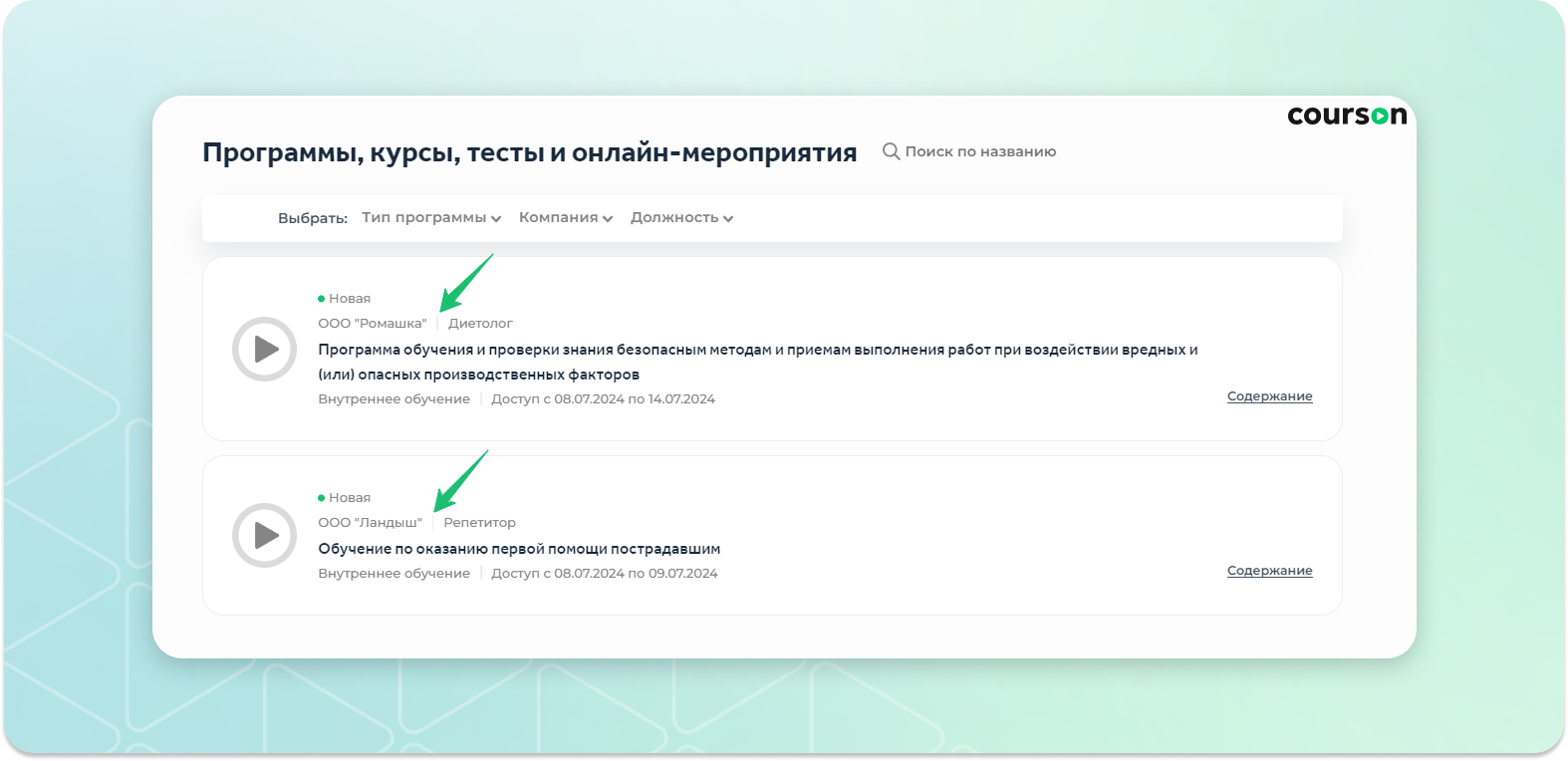1568x761 pixels.
Task: Open the "Компания" filter dropdown
Action: [x=565, y=218]
